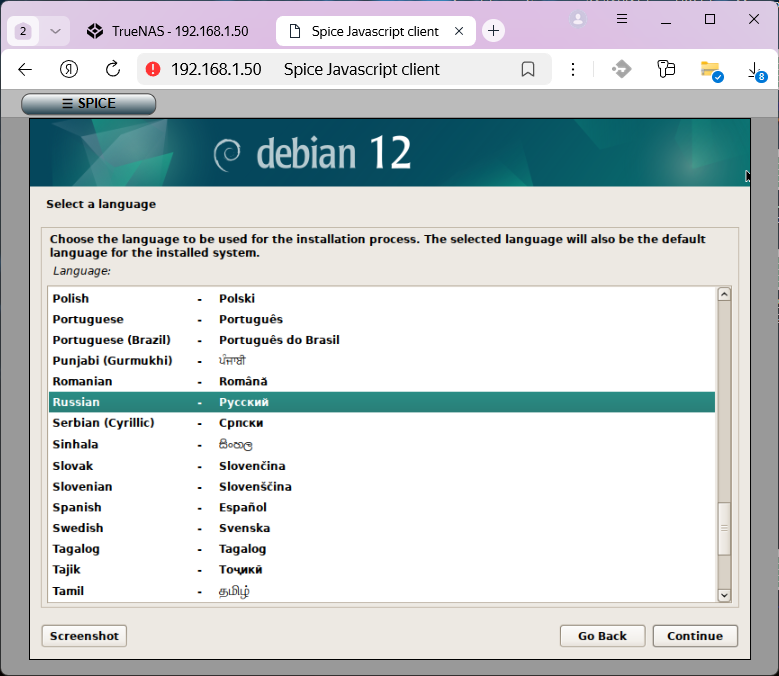Screen dimensions: 779x676
Task: Select Slovenian language row
Action: click(x=382, y=487)
